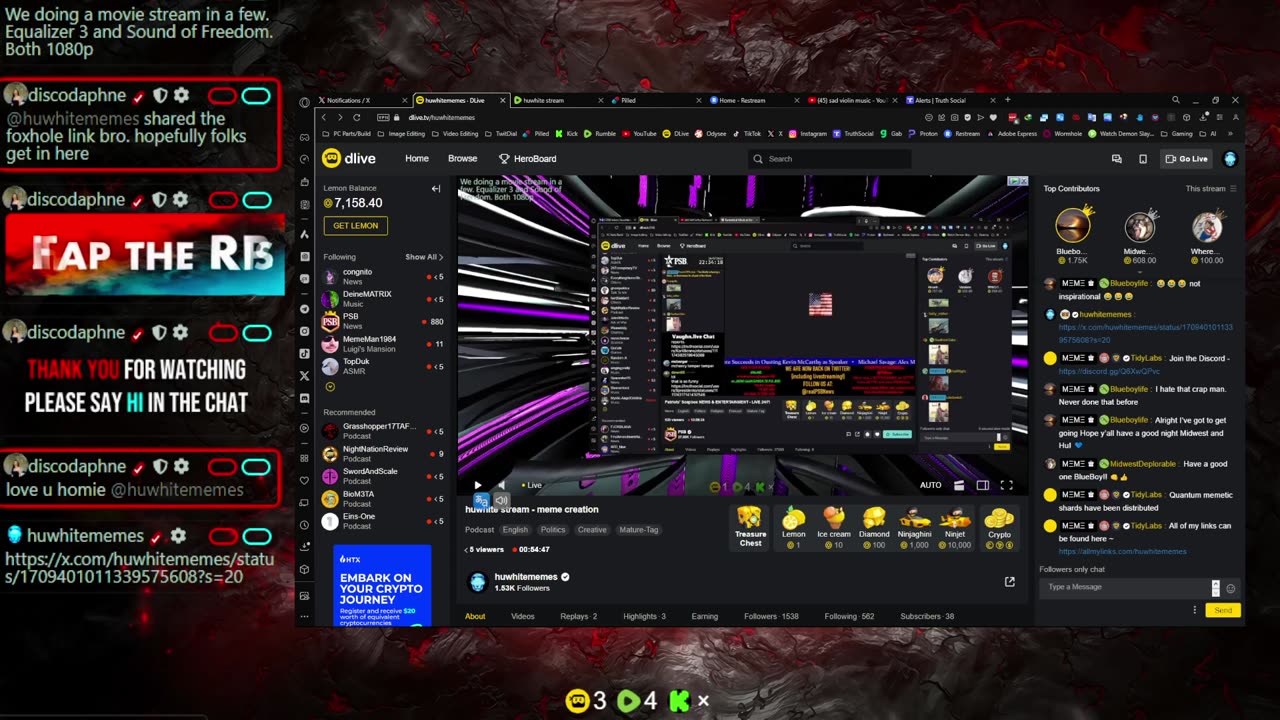This screenshot has width=1280, height=720.
Task: Send a Ninjaghini gift
Action: tap(914, 527)
